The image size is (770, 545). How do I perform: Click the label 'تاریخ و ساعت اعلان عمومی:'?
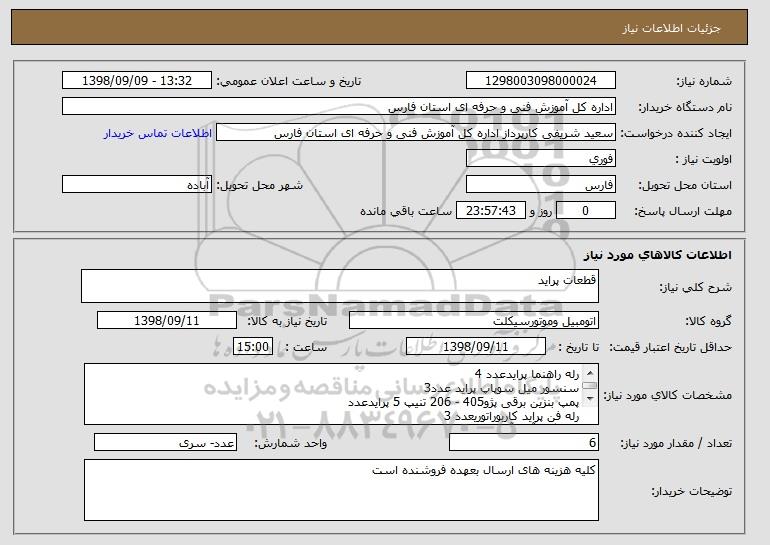pos(289,81)
